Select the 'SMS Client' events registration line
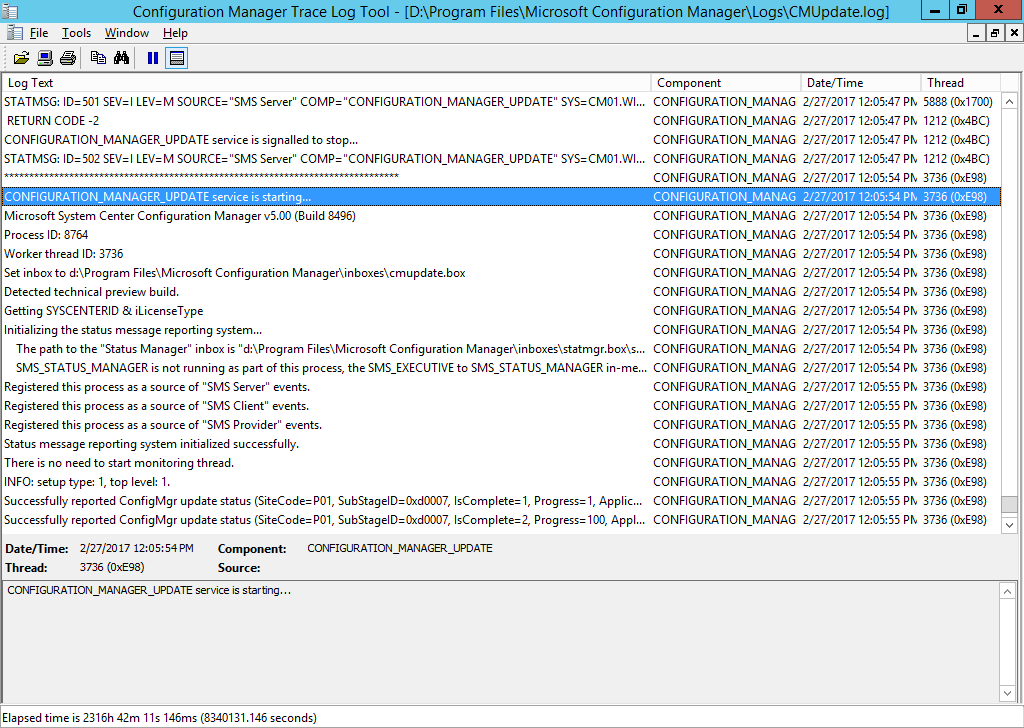The image size is (1024, 728). click(x=502, y=405)
